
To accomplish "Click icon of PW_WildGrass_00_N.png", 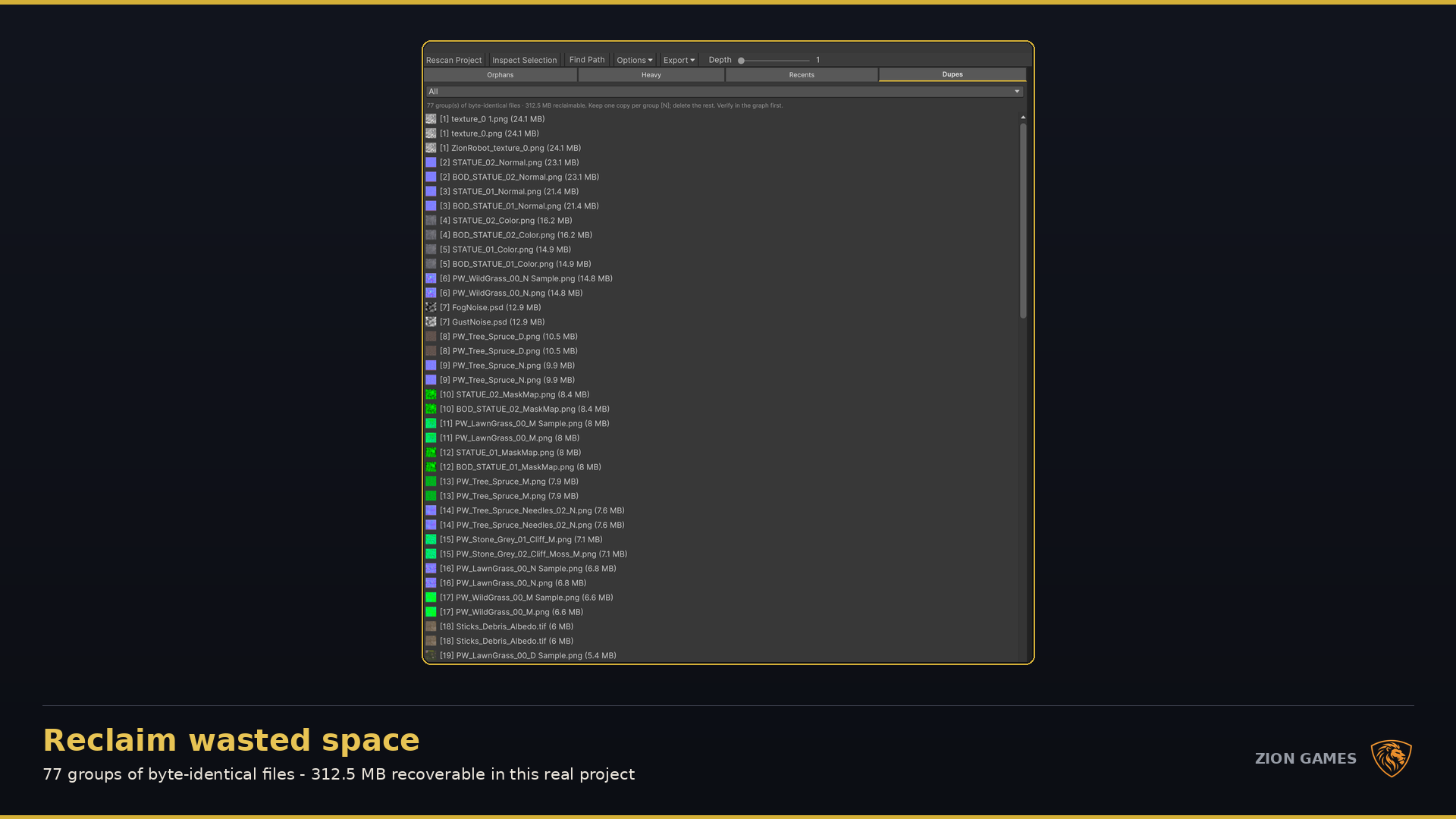I will coord(431,293).
